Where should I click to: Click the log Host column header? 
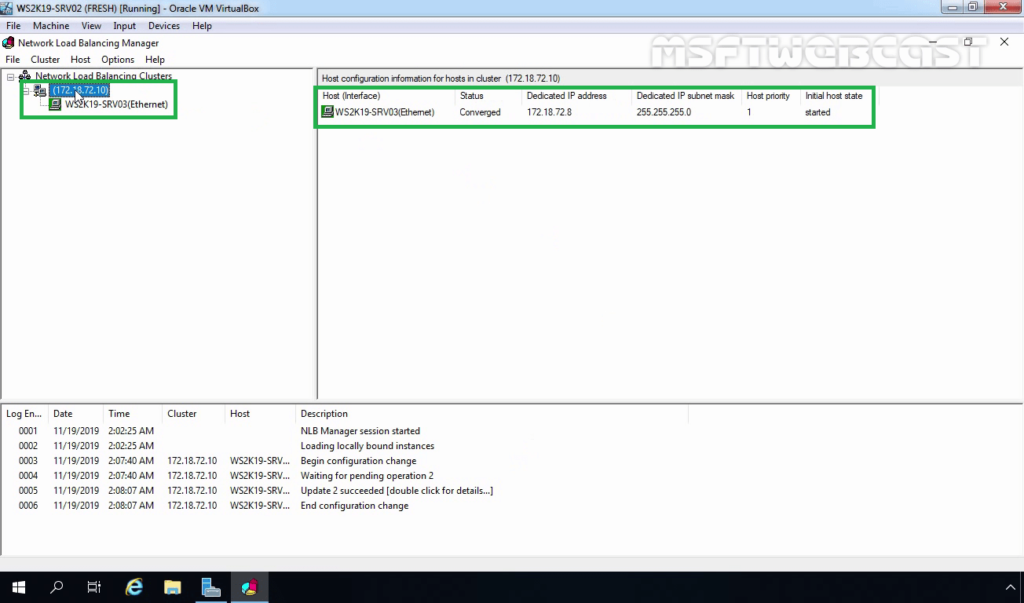click(x=260, y=414)
